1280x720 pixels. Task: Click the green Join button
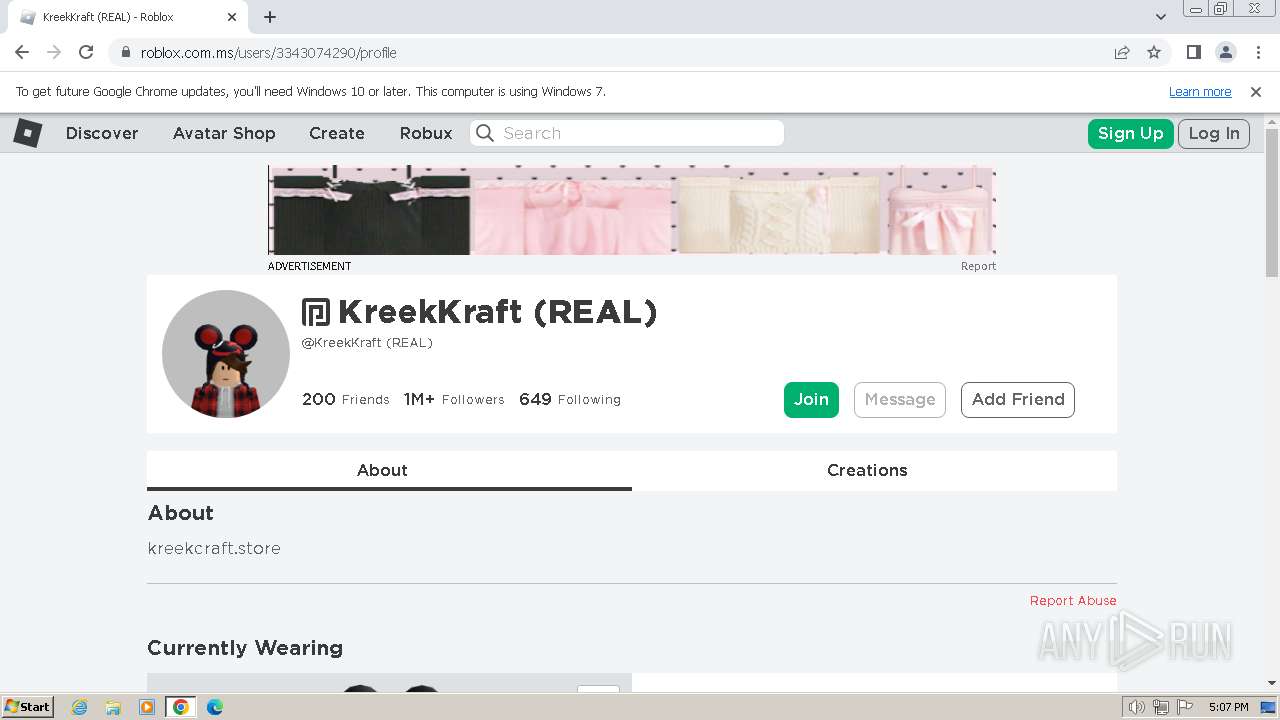(811, 399)
